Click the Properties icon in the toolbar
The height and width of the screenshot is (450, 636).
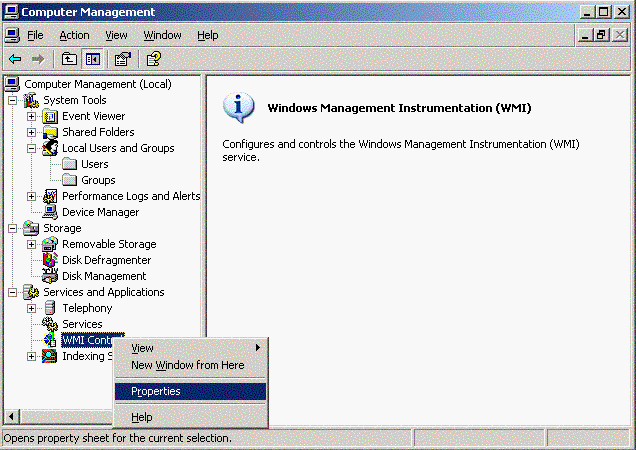(x=122, y=59)
